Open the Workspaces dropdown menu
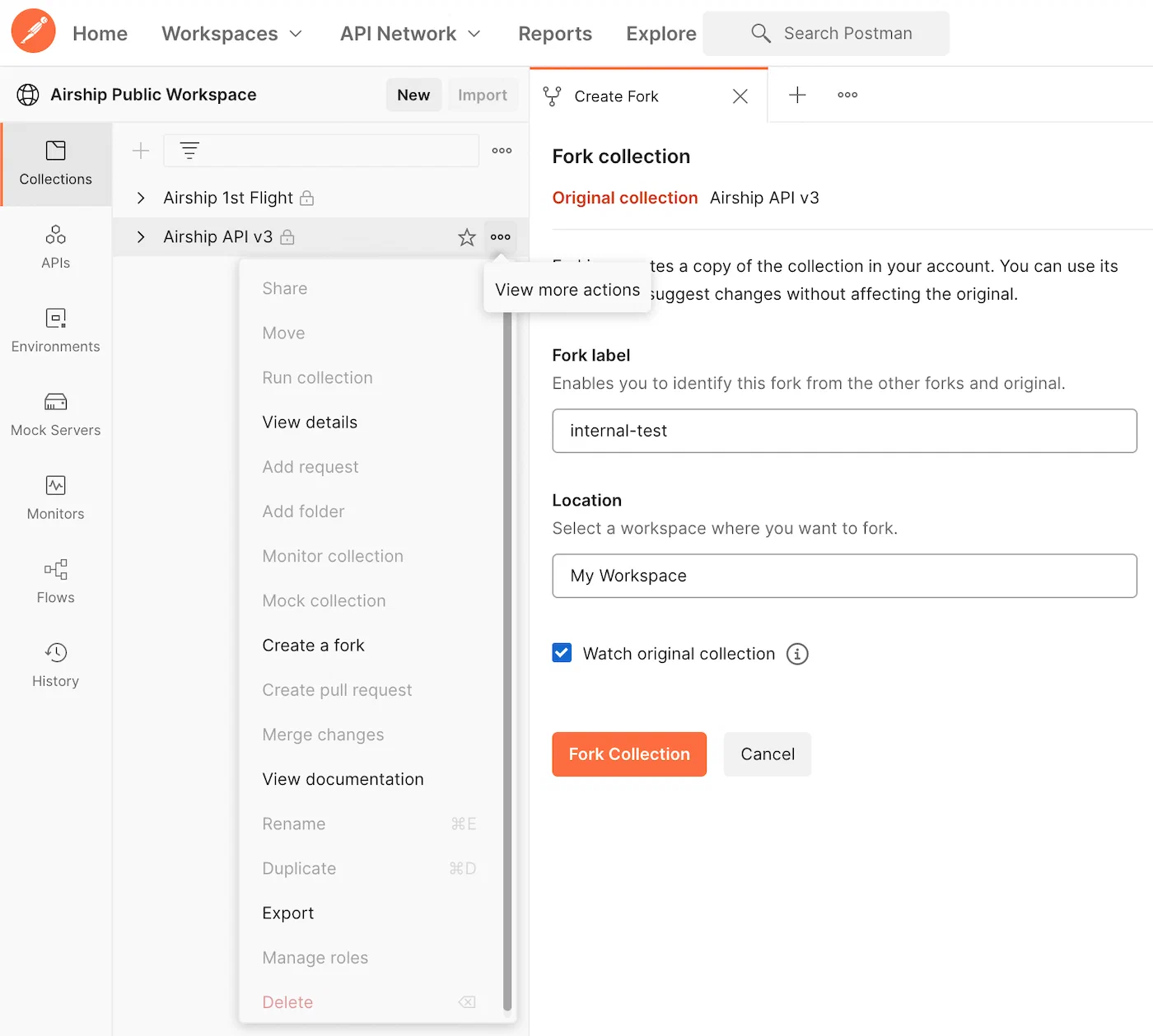Image resolution: width=1153 pixels, height=1036 pixels. pyautogui.click(x=231, y=34)
